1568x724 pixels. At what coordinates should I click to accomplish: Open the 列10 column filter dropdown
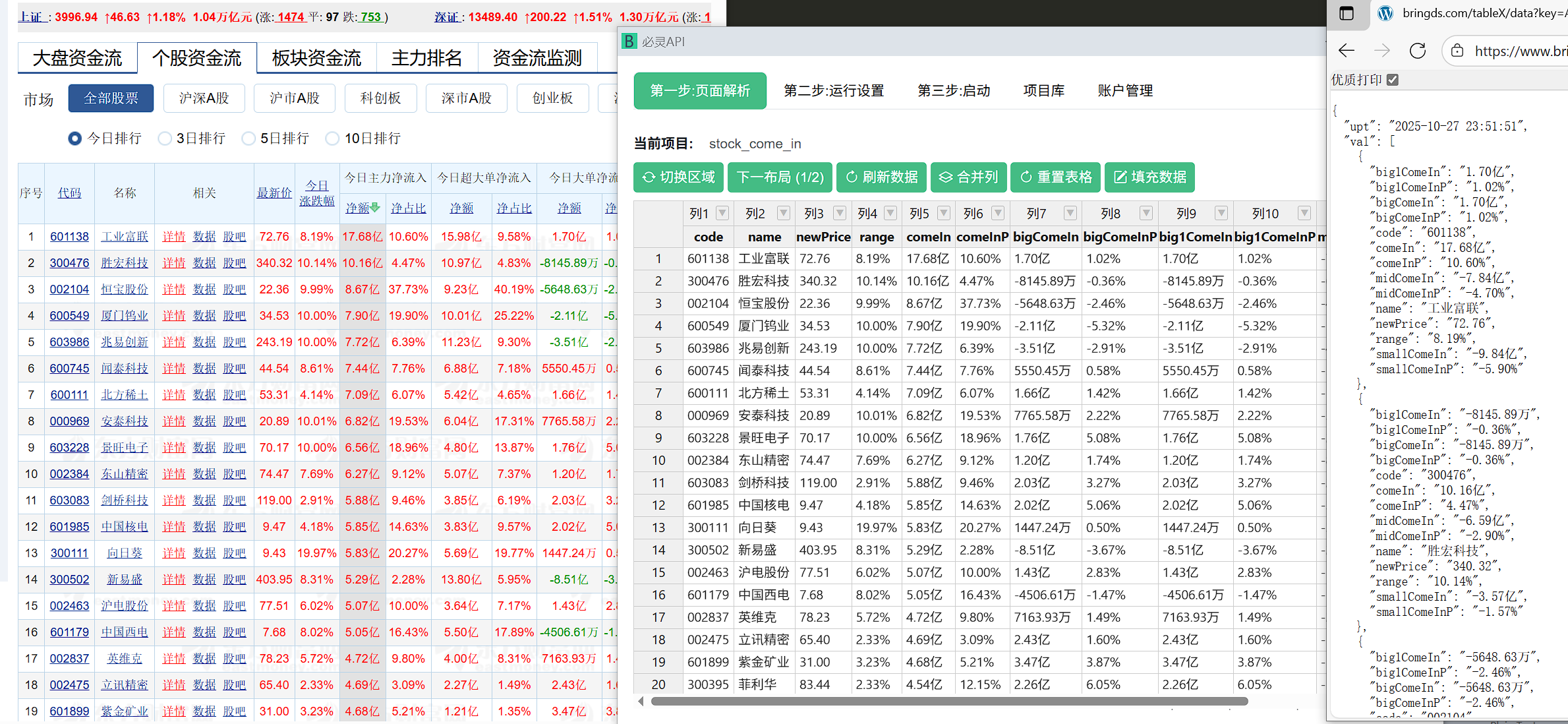1304,213
